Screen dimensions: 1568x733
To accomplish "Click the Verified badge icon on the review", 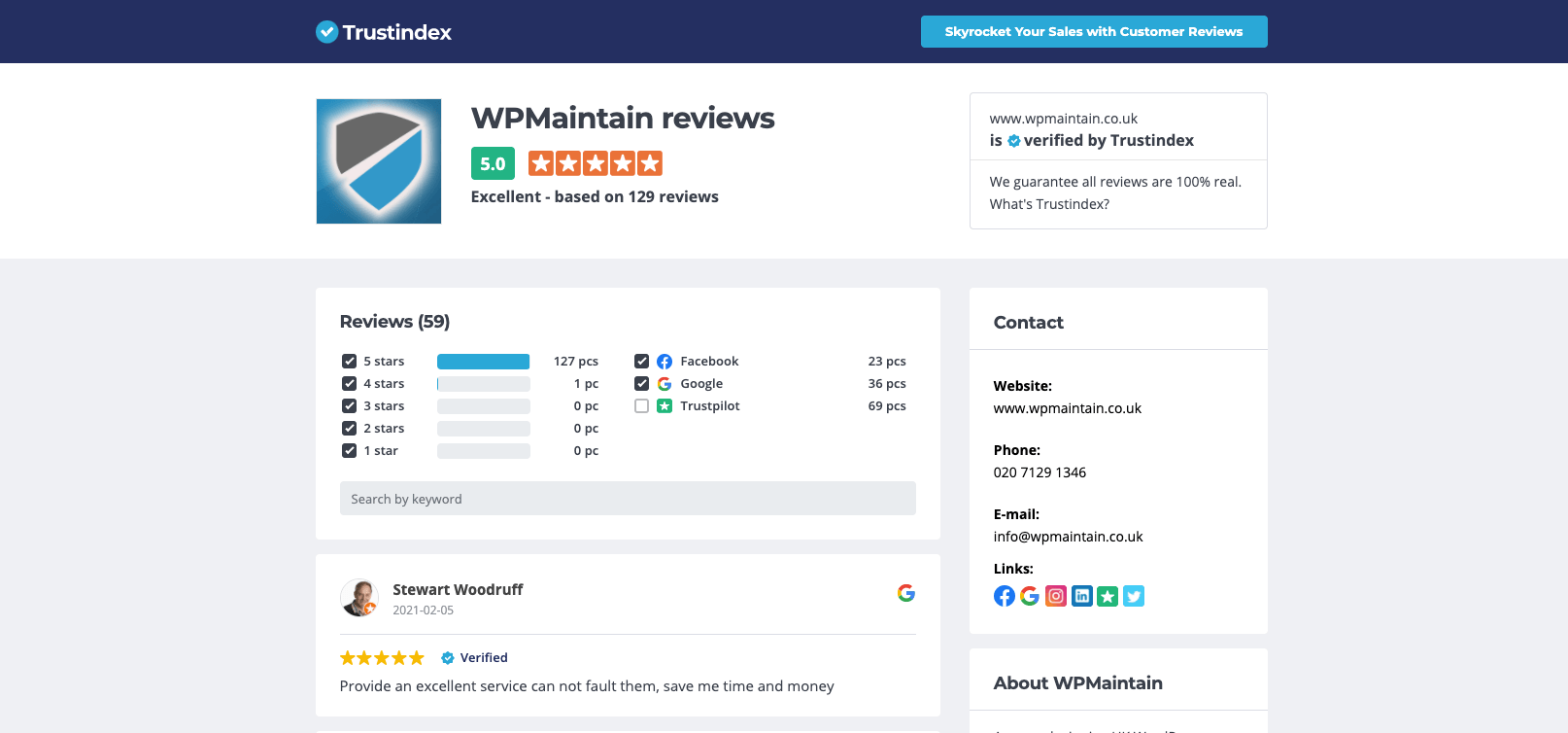I will [x=448, y=658].
